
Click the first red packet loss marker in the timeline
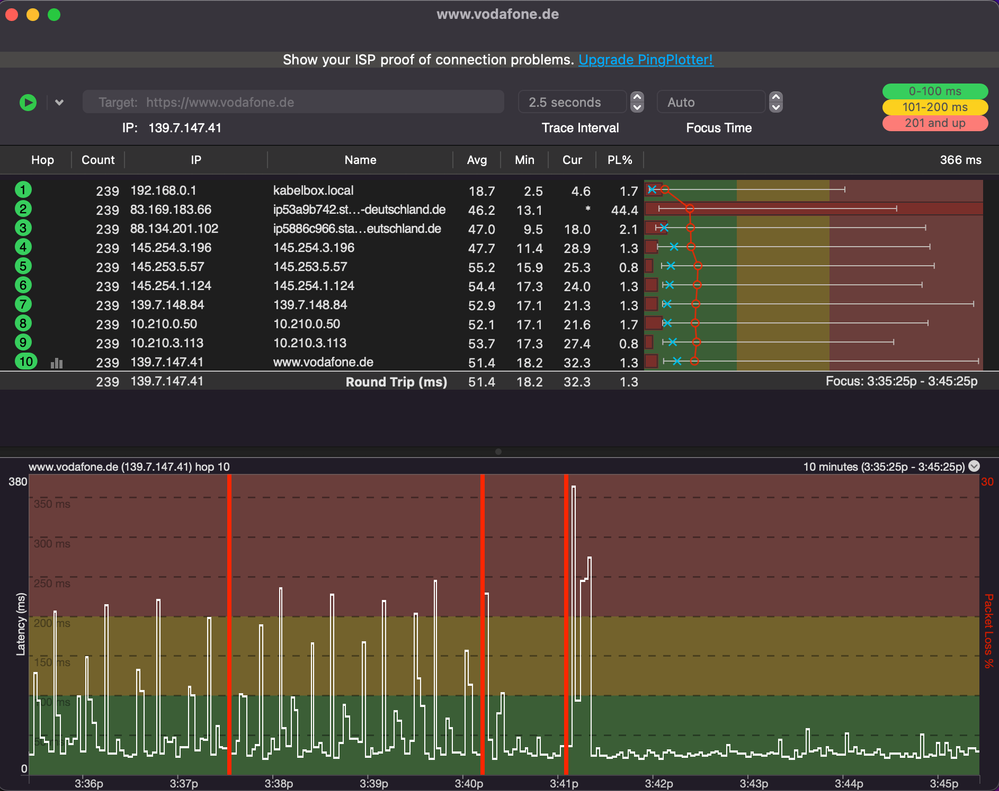tap(229, 624)
